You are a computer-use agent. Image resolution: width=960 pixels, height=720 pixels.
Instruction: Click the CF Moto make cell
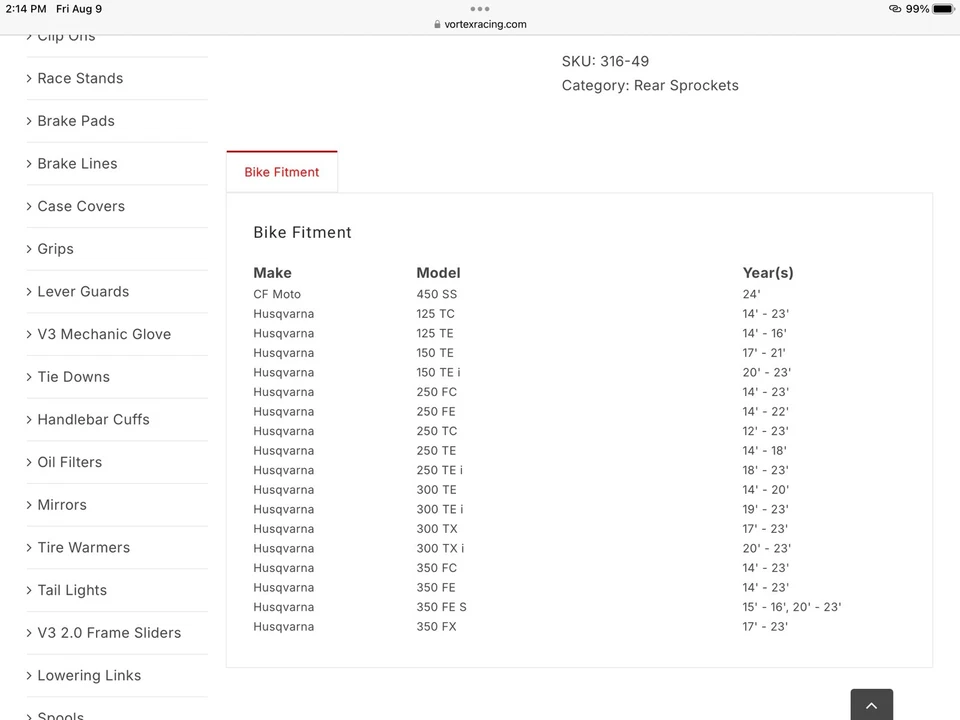point(277,294)
